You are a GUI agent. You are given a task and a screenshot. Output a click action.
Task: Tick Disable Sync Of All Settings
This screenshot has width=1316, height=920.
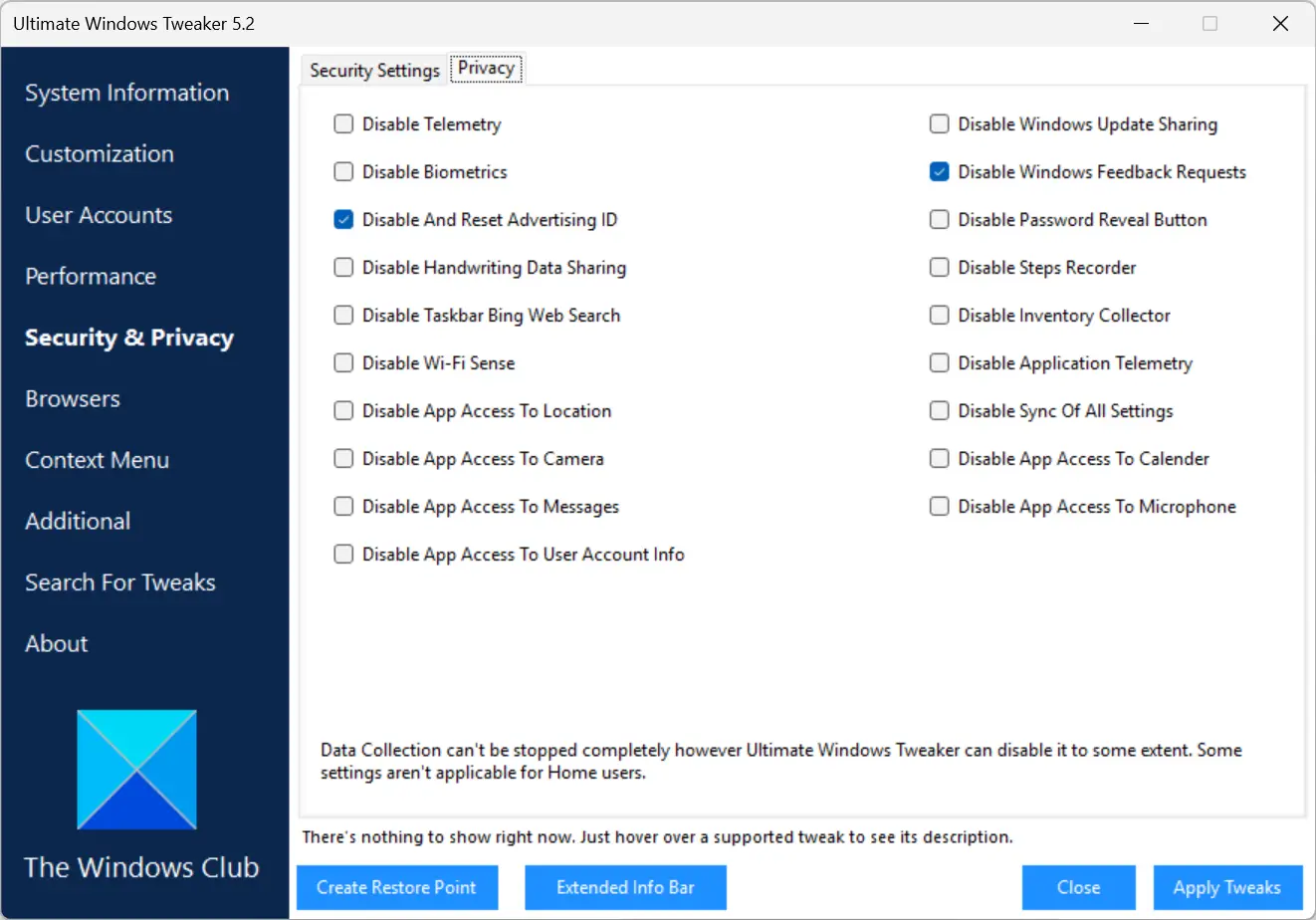click(x=939, y=411)
